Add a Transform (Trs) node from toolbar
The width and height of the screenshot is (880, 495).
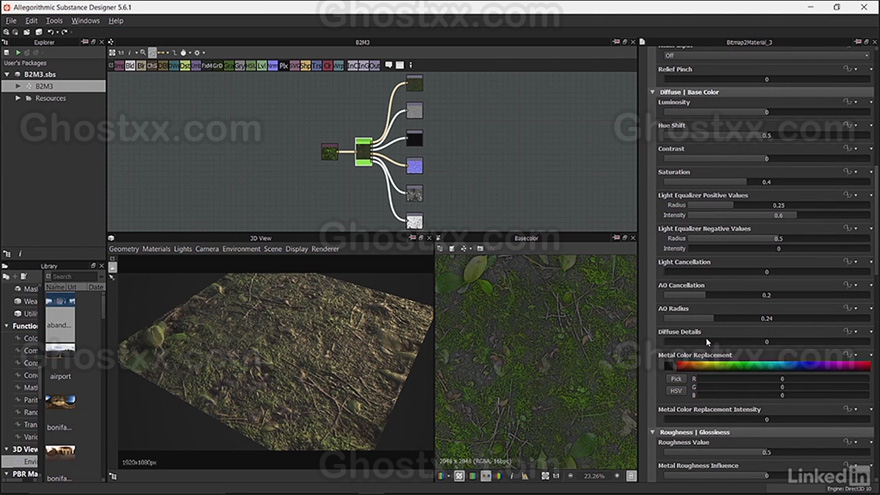[317, 66]
